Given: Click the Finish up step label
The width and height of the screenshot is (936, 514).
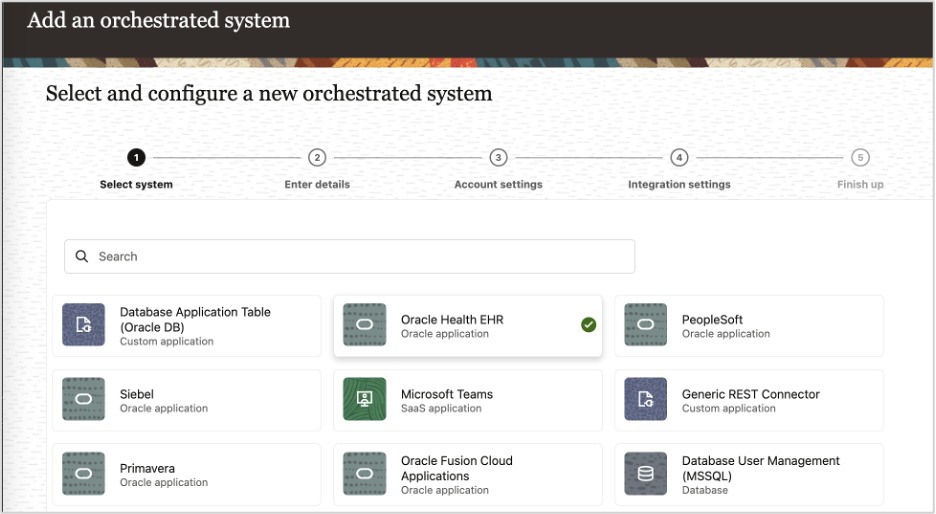Looking at the screenshot, I should pyautogui.click(x=860, y=184).
